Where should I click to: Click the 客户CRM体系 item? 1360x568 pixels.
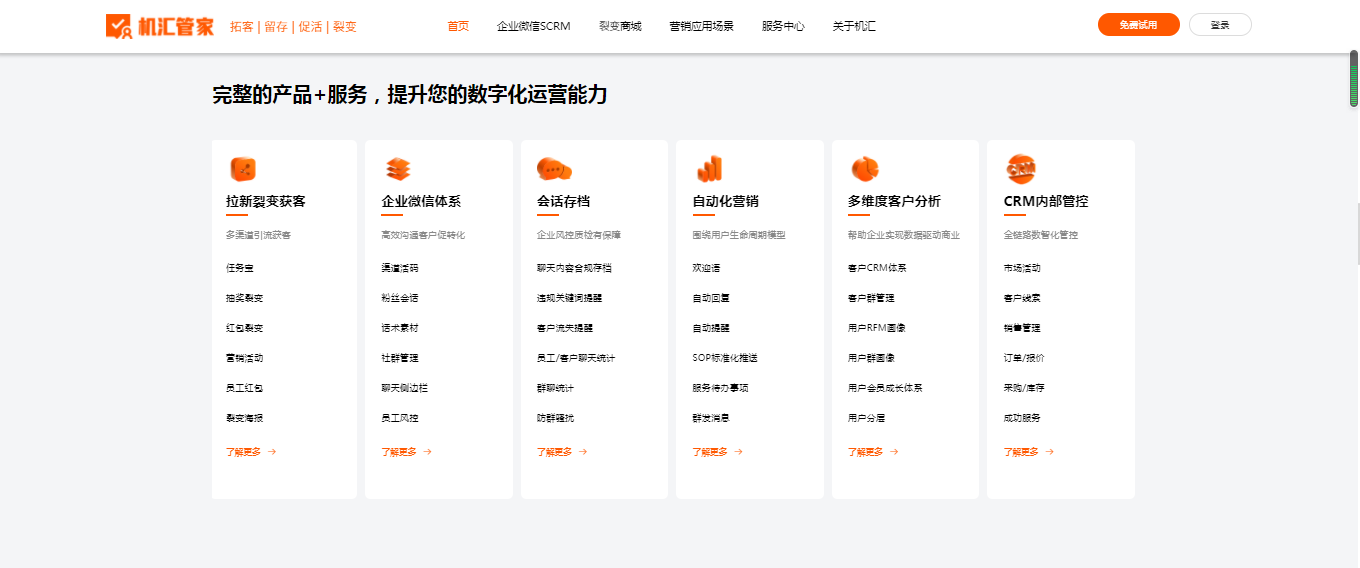877,268
